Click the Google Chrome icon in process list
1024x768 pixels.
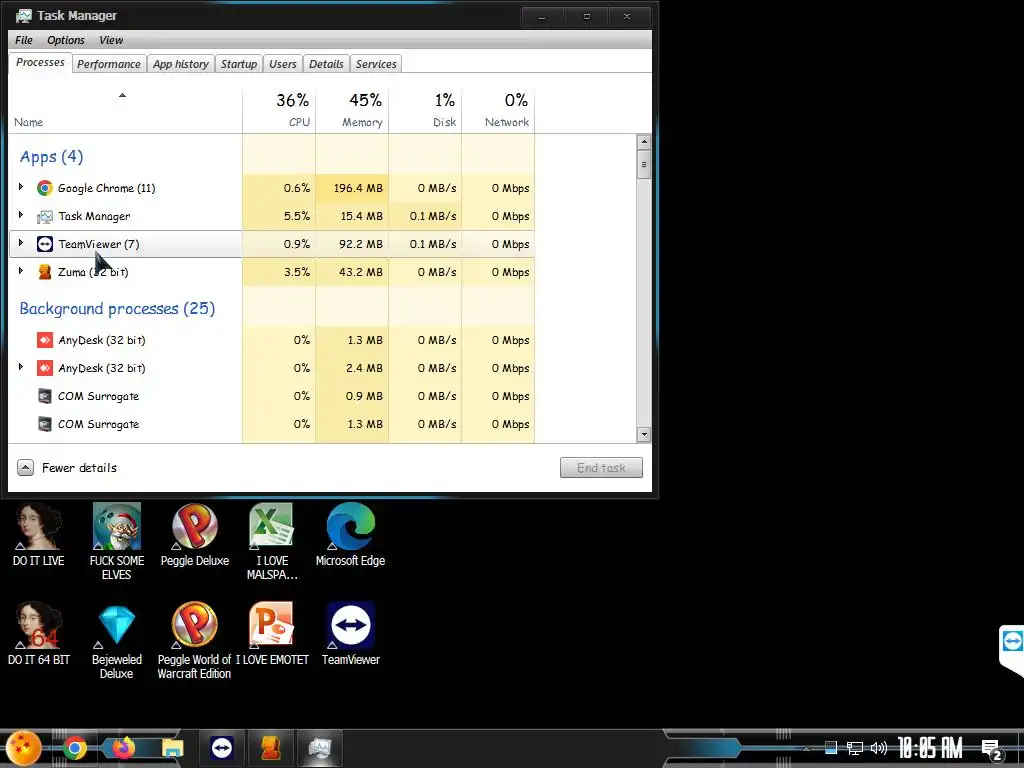(x=44, y=188)
